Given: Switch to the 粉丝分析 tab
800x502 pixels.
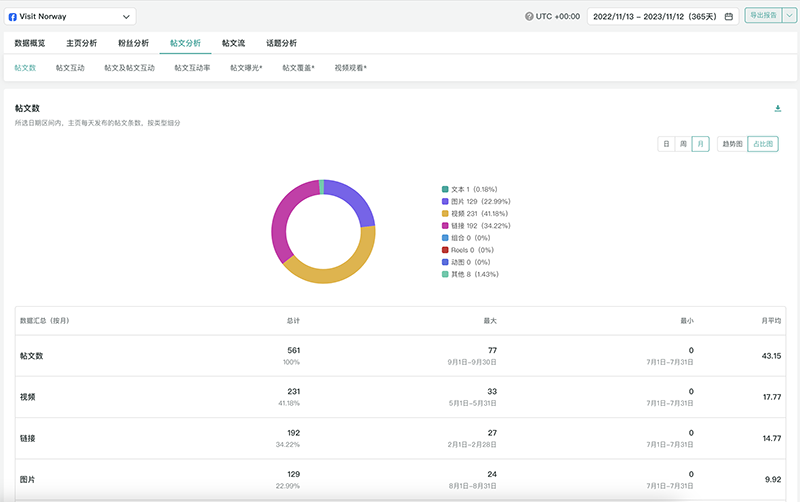Looking at the screenshot, I should click(x=133, y=44).
